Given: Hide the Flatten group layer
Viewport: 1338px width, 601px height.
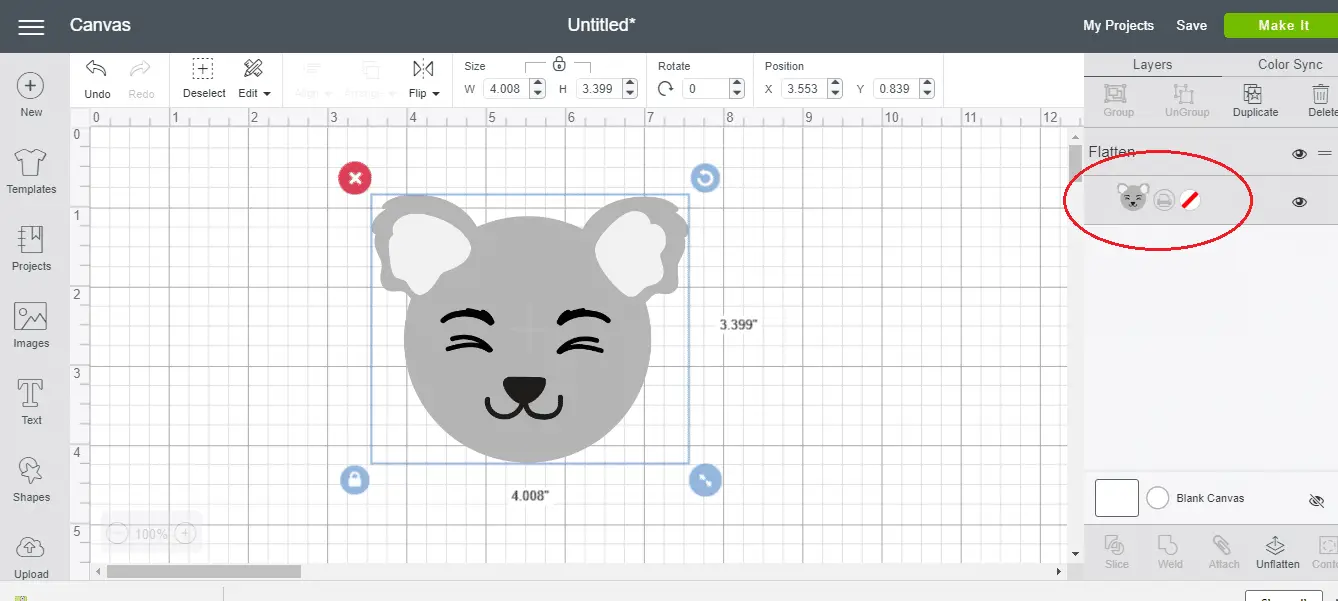Looking at the screenshot, I should click(x=1299, y=154).
